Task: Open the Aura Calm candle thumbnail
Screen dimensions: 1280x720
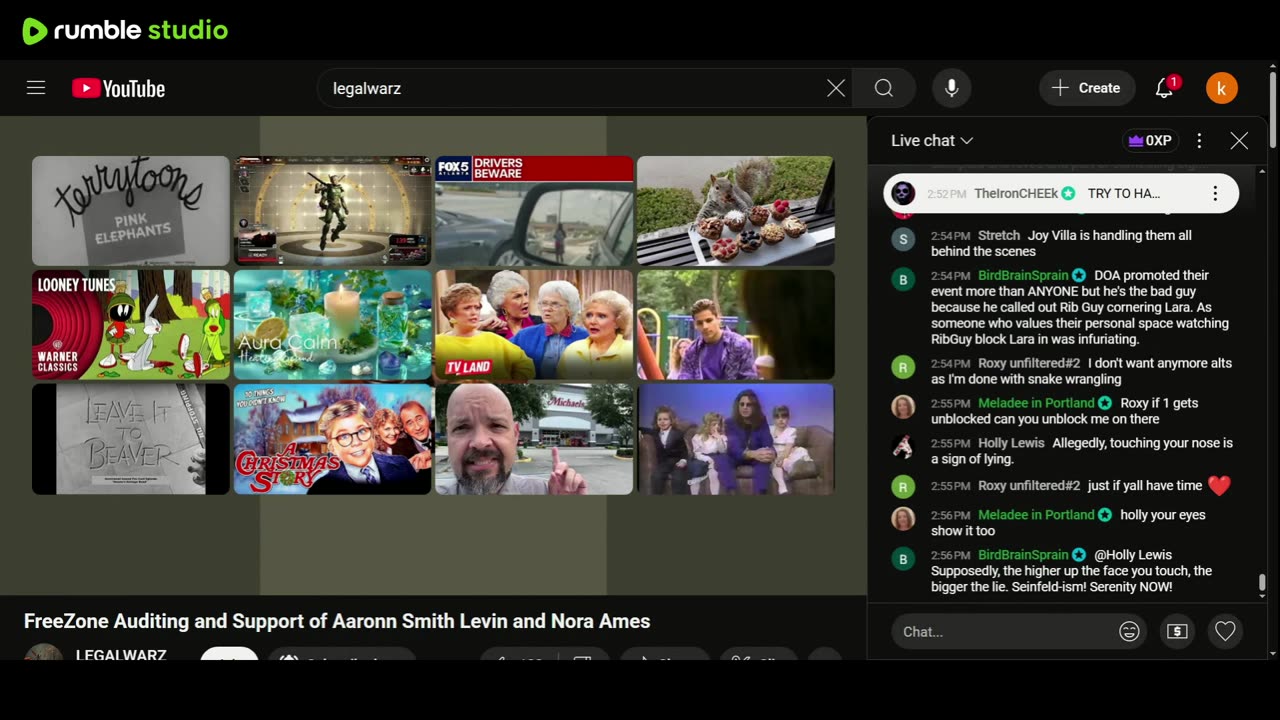Action: 333,325
